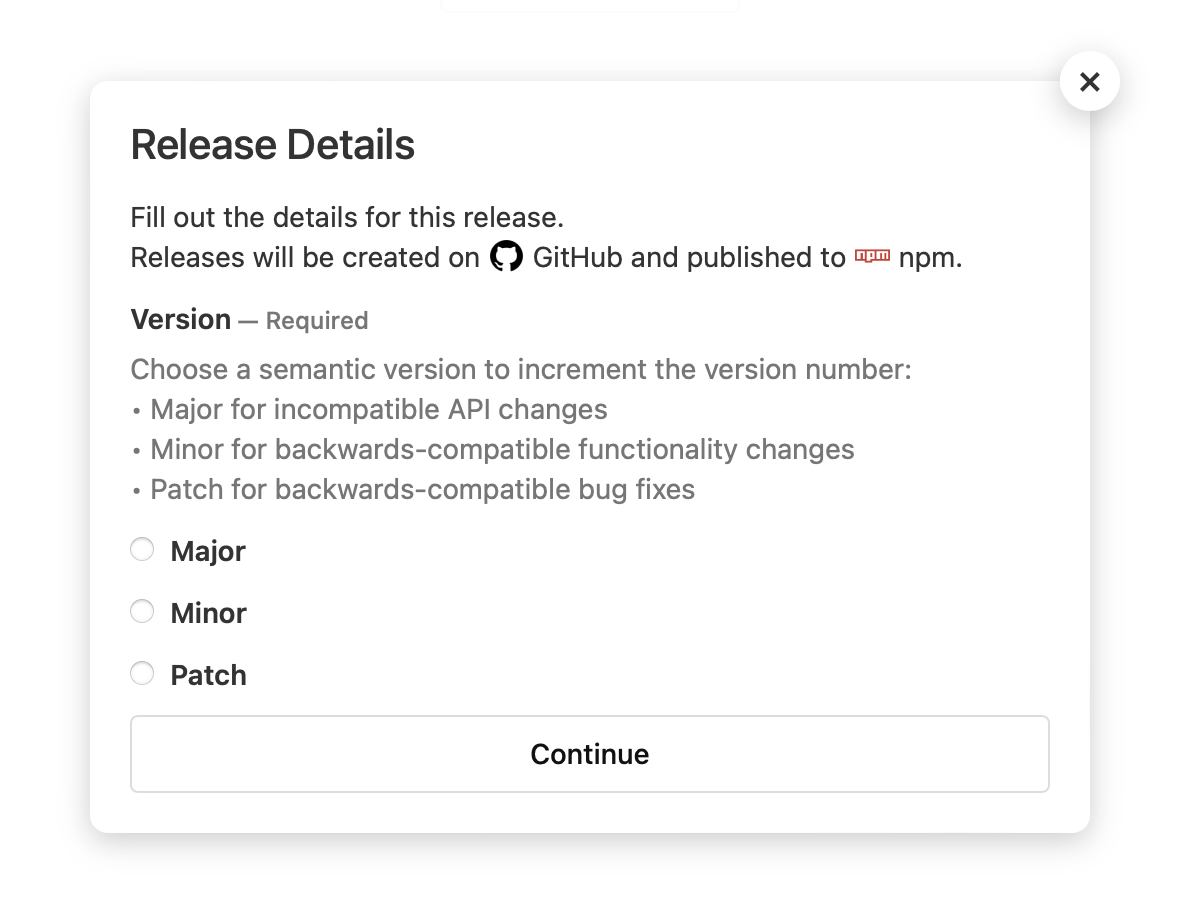Viewport: 1190px width, 920px height.
Task: Click the "Release Details" heading
Action: click(272, 145)
